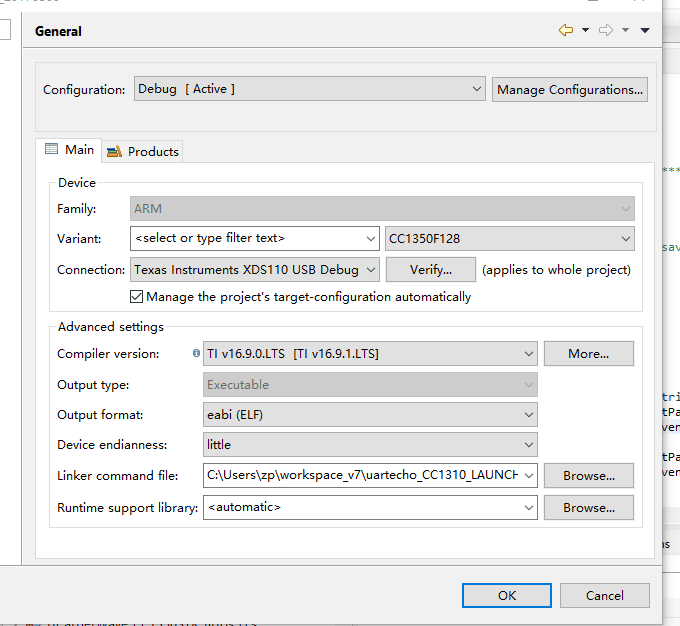This screenshot has width=680, height=626.
Task: Switch to the Products tab
Action: pos(143,151)
